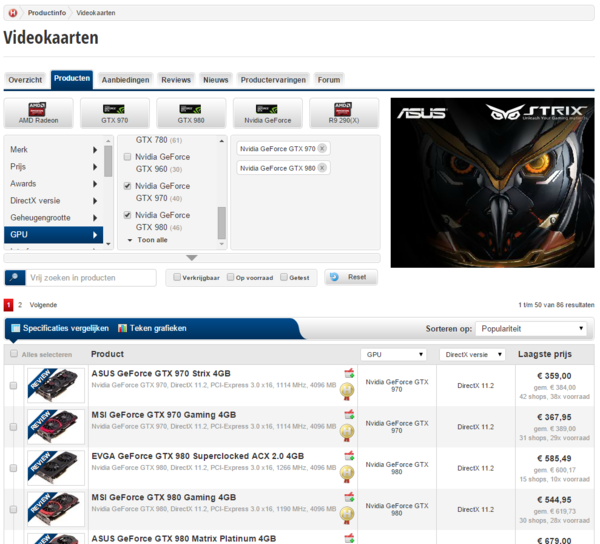This screenshot has height=544, width=600.
Task: Collapse the filter panel with down triangle
Action: coord(192,258)
